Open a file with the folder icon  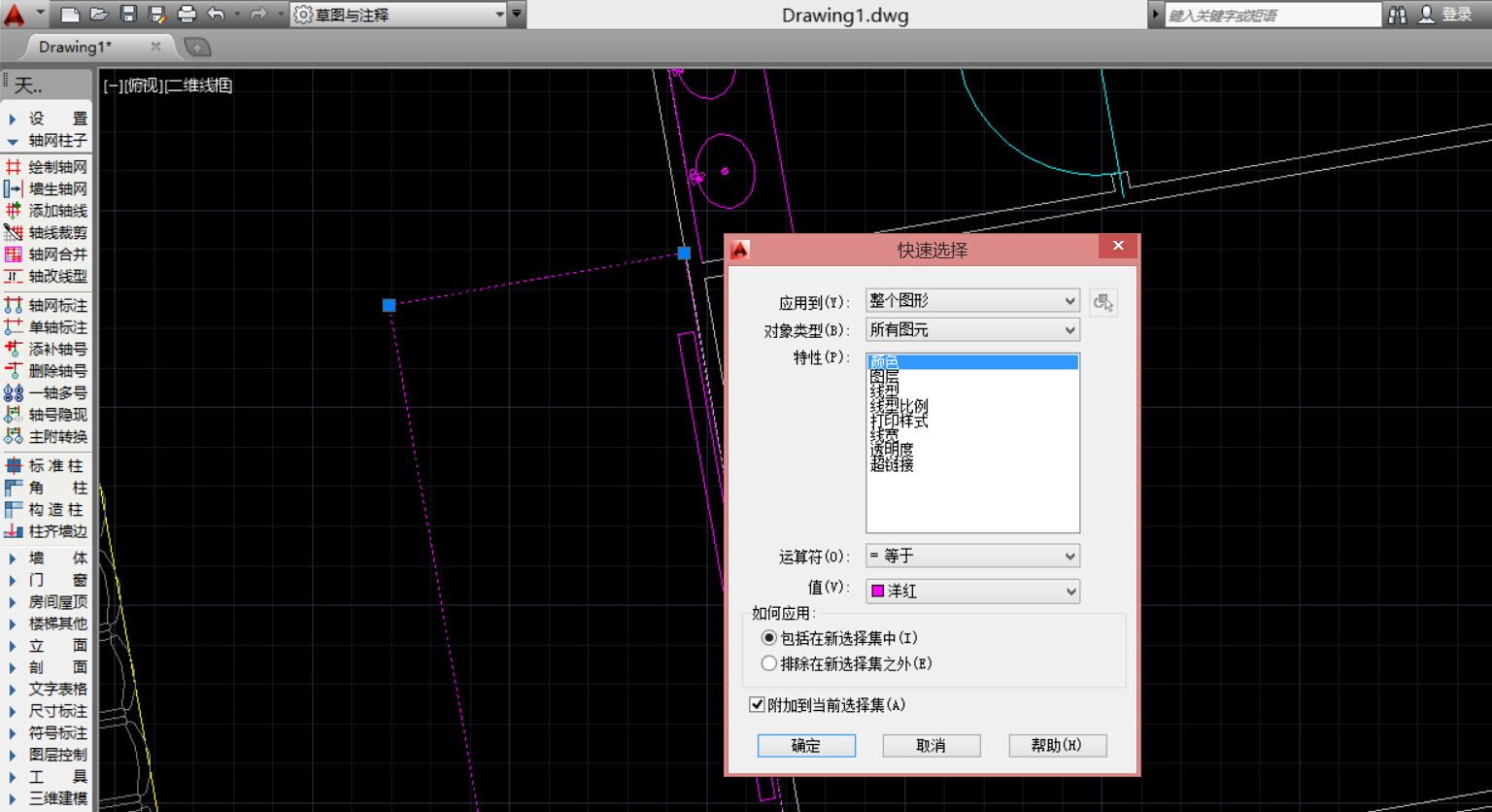click(x=99, y=15)
